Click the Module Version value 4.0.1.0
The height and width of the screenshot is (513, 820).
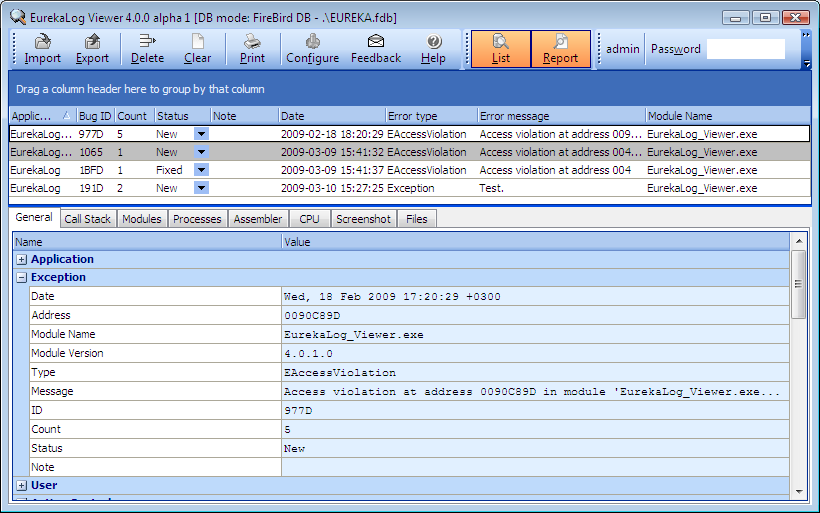pyautogui.click(x=309, y=354)
